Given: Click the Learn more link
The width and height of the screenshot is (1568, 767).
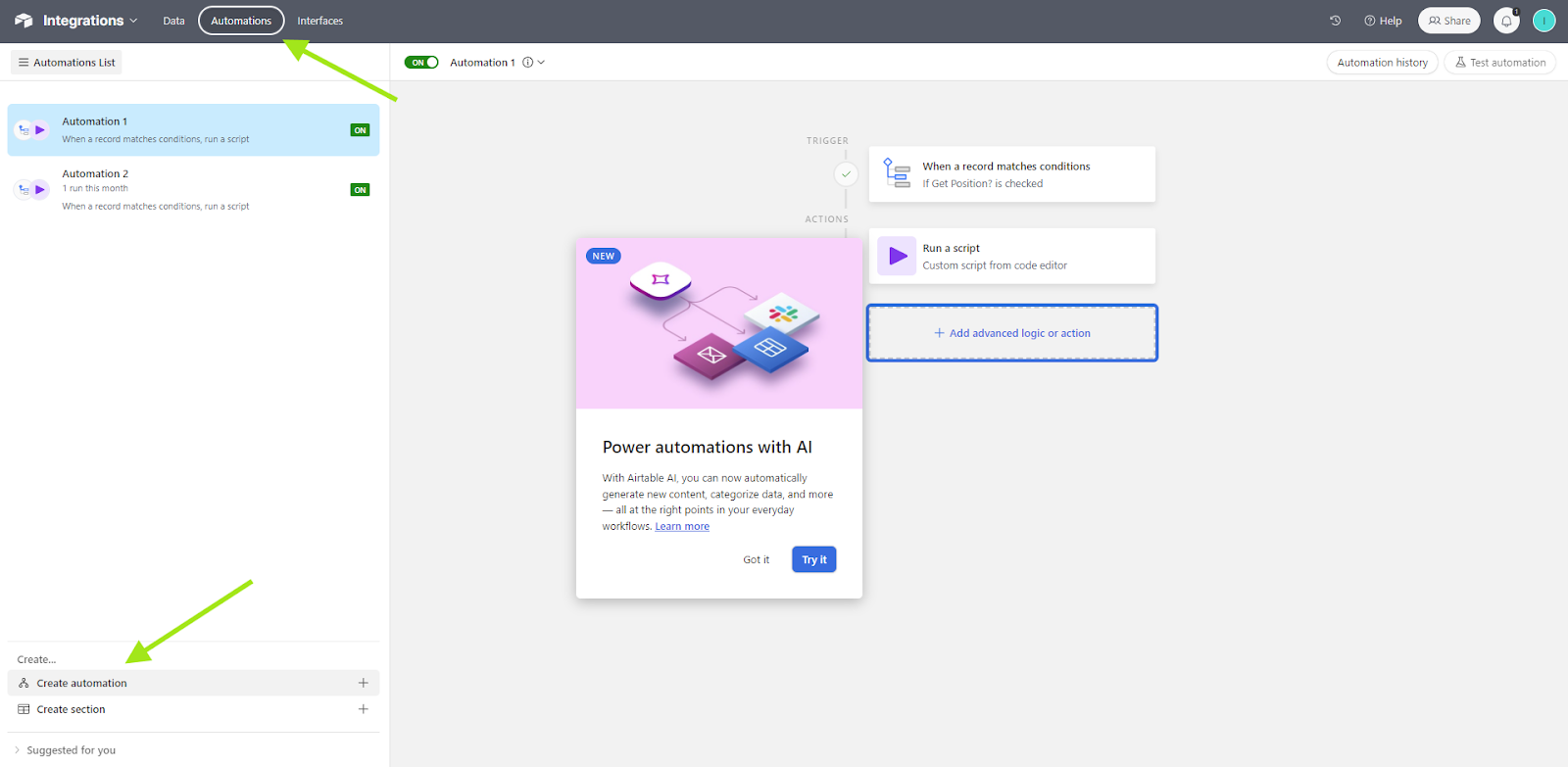Looking at the screenshot, I should click(682, 526).
